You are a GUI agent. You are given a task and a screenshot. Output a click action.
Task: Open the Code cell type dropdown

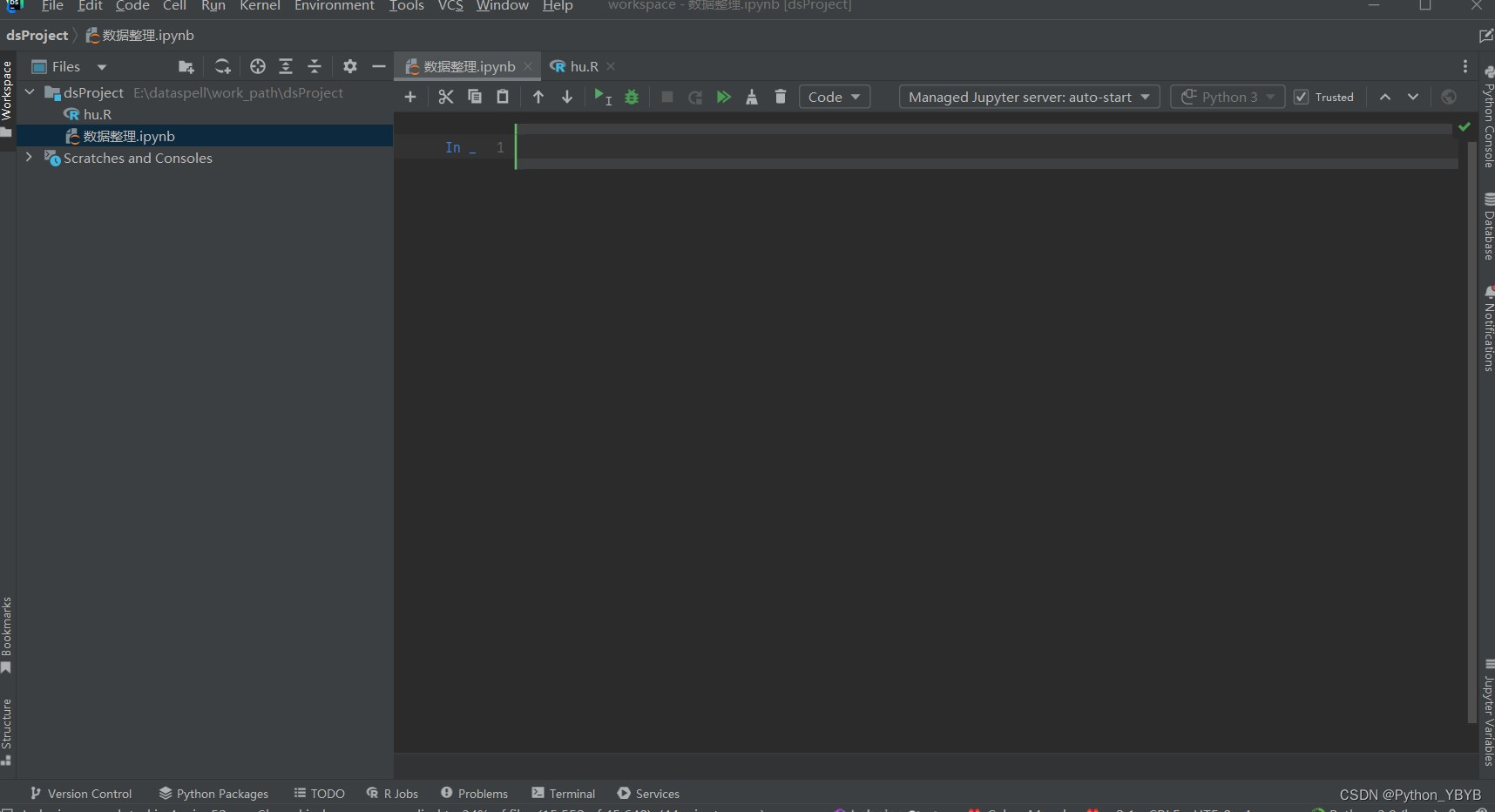(x=835, y=97)
